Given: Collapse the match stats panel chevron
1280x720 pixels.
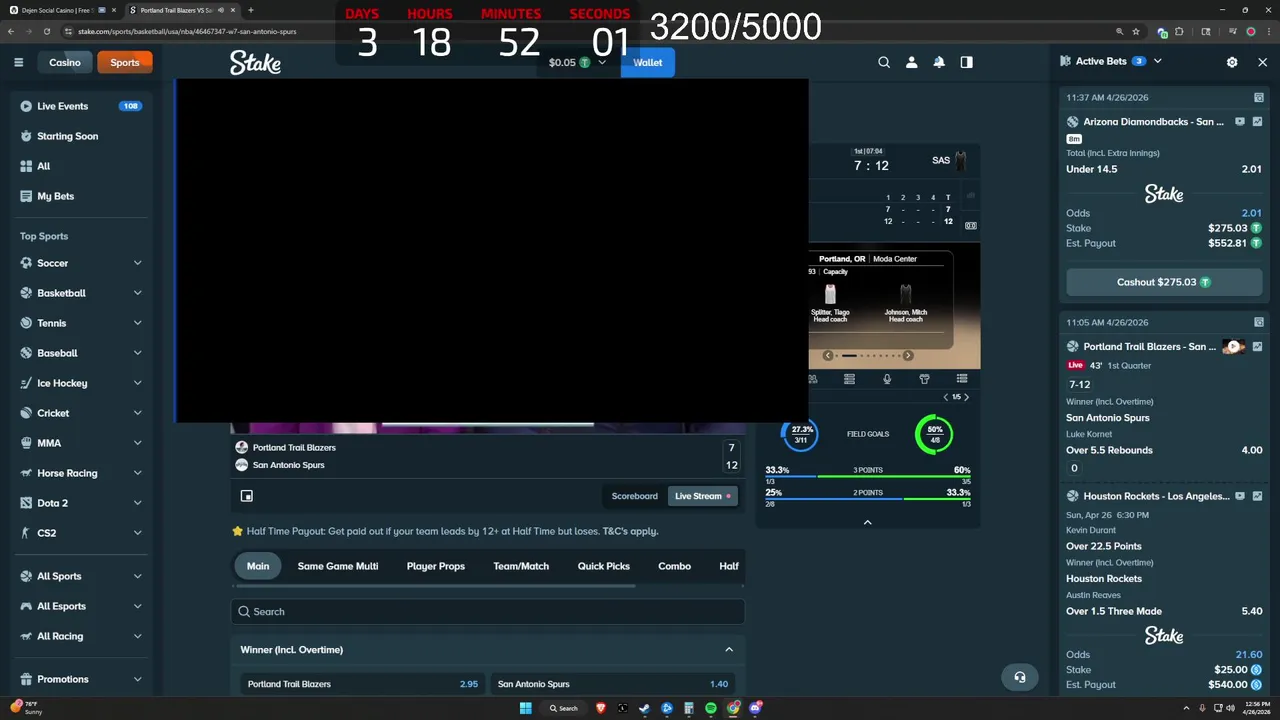Looking at the screenshot, I should [x=867, y=522].
